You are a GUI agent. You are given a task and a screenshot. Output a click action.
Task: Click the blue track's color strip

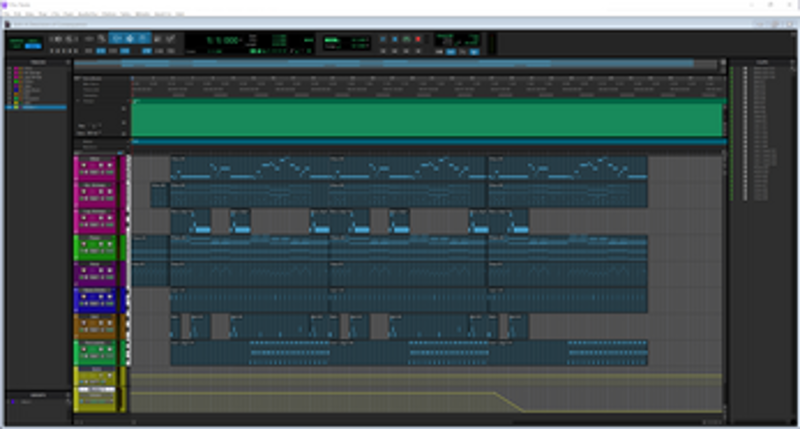(77, 300)
